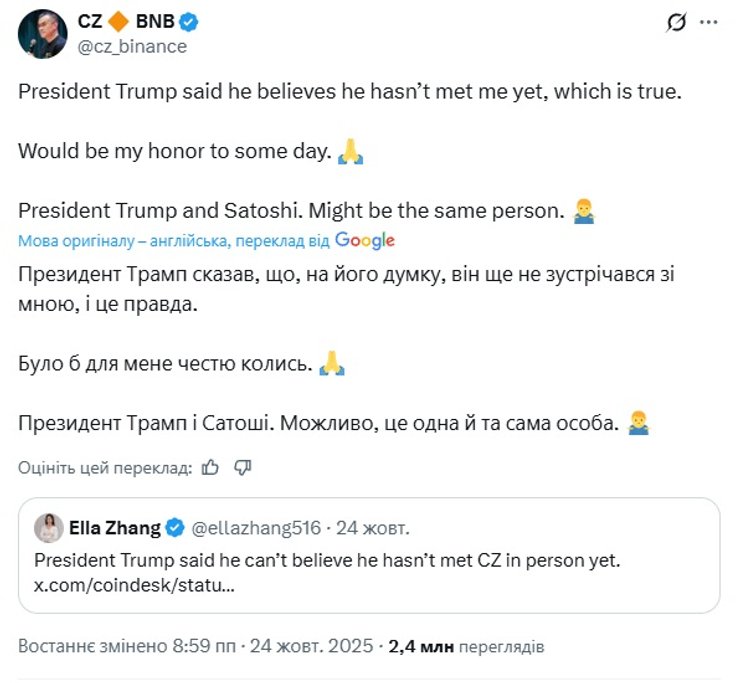This screenshot has height=683, width=740.
Task: Open the @ellazhang516 handle
Action: (258, 527)
